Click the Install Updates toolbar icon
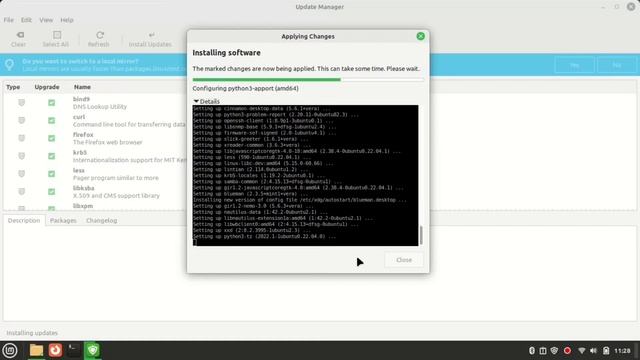 (x=151, y=35)
